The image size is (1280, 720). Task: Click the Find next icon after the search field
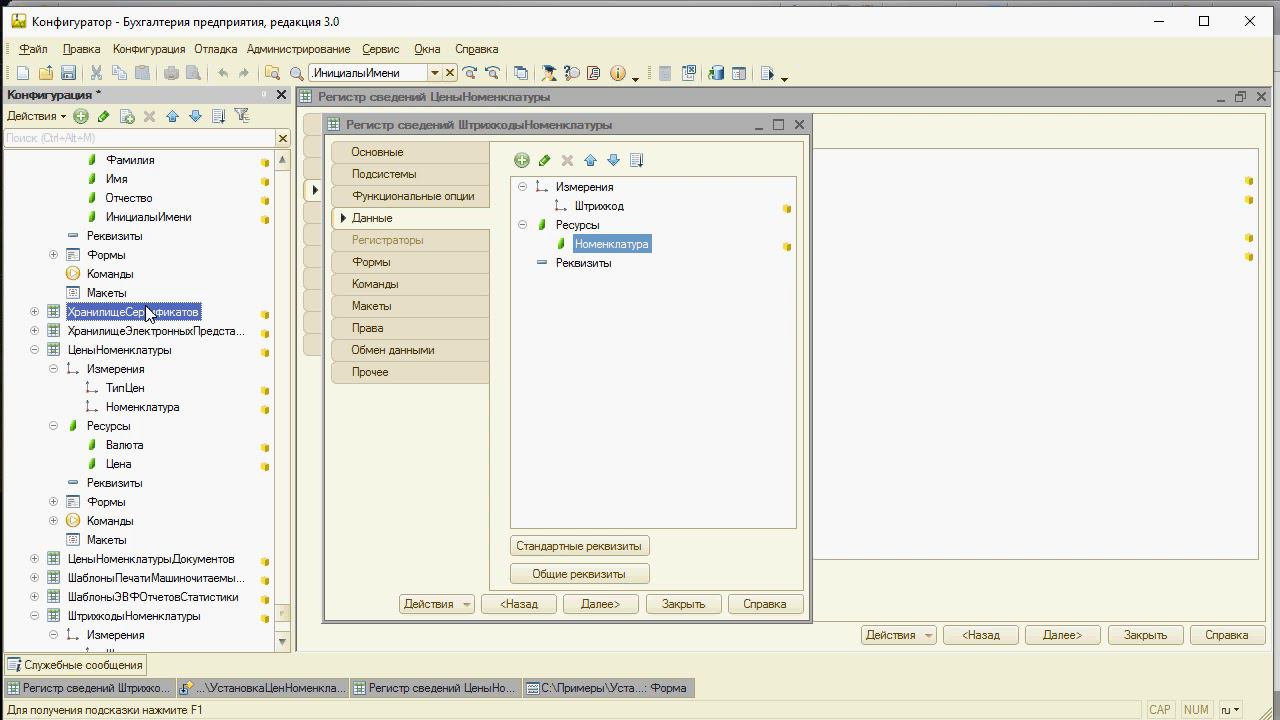[x=469, y=73]
